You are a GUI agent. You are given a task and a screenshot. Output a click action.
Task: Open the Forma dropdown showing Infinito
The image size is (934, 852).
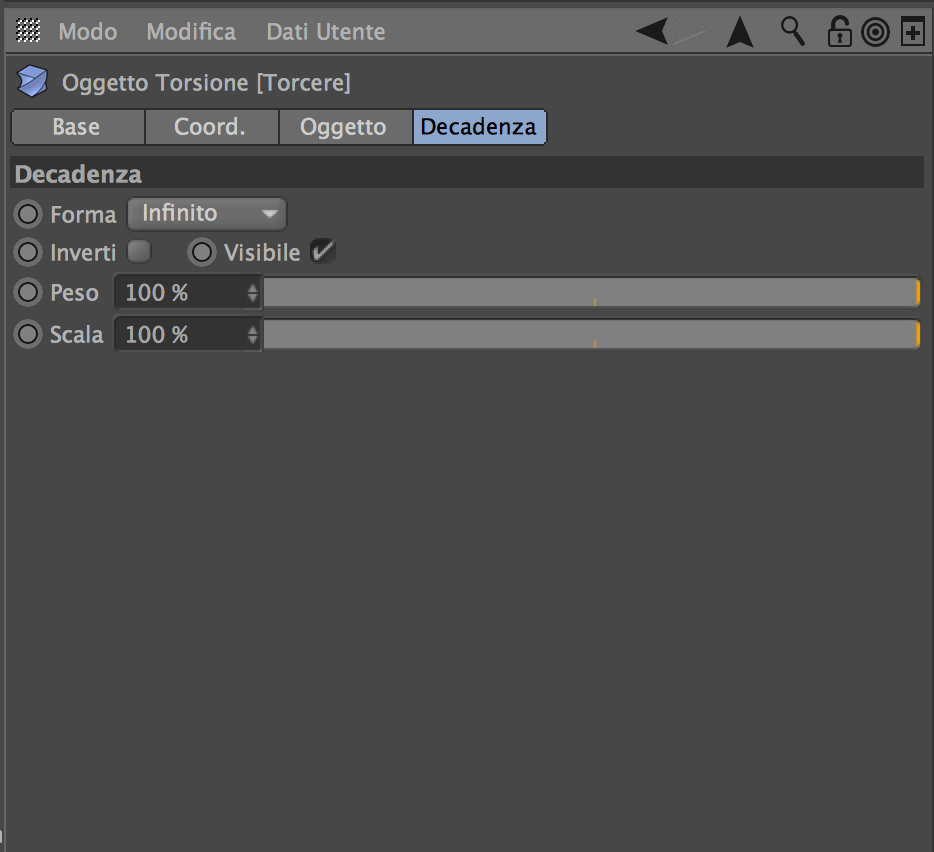point(207,213)
